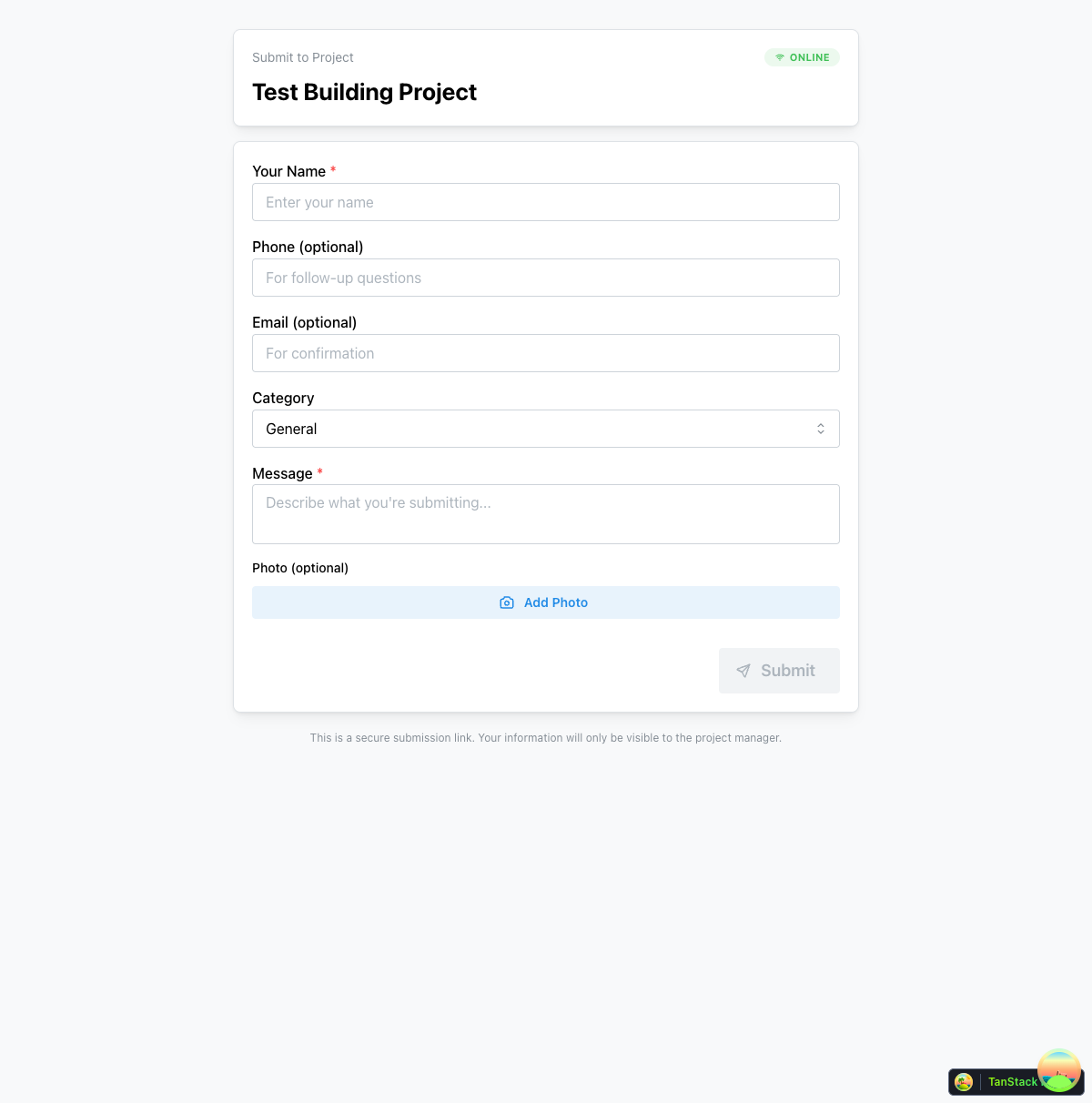Click the Phone follow-up questions field
Viewport: 1092px width, 1103px height.
[x=546, y=278]
